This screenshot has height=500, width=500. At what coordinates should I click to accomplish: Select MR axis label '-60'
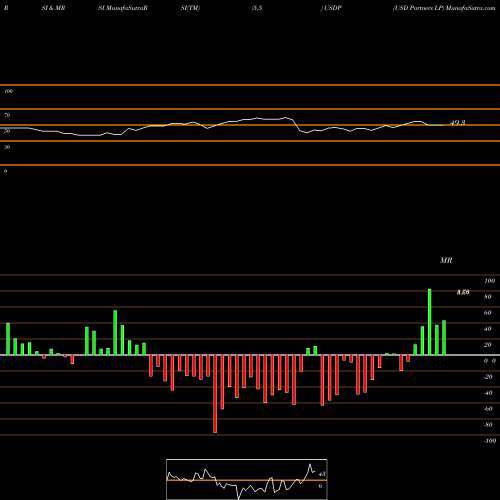tap(488, 409)
